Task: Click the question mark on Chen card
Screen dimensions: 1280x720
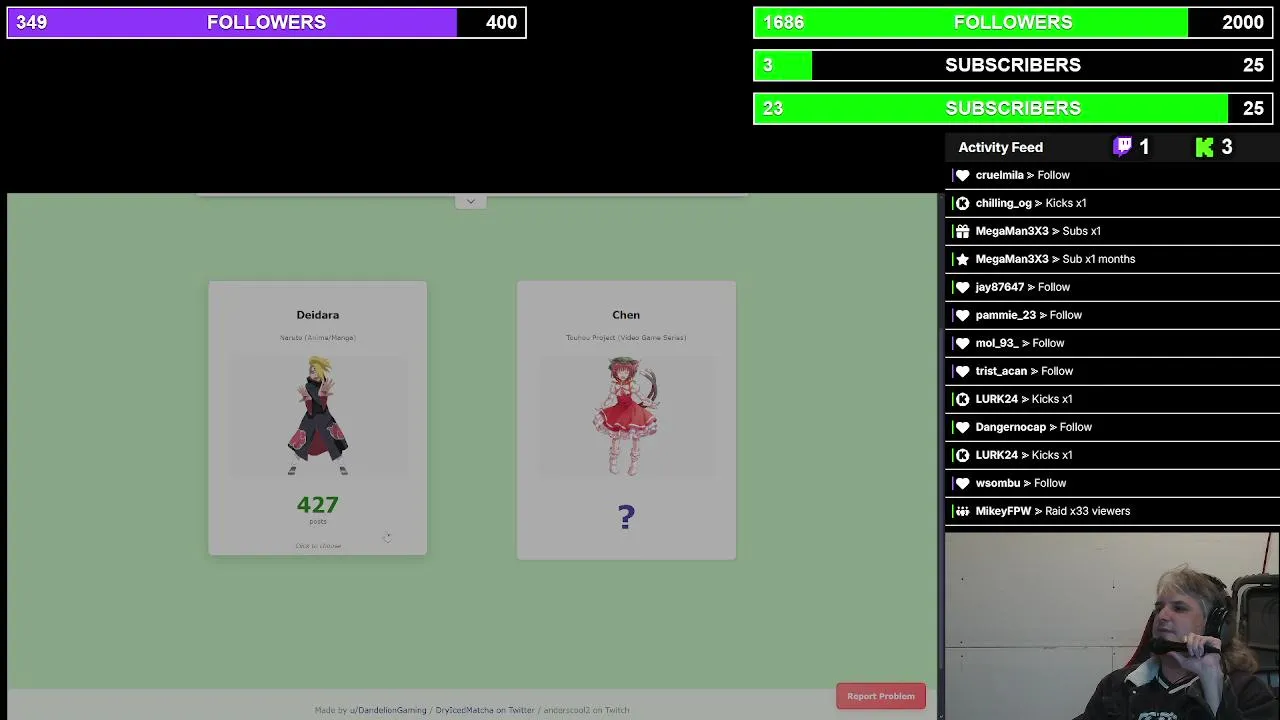Action: (626, 517)
